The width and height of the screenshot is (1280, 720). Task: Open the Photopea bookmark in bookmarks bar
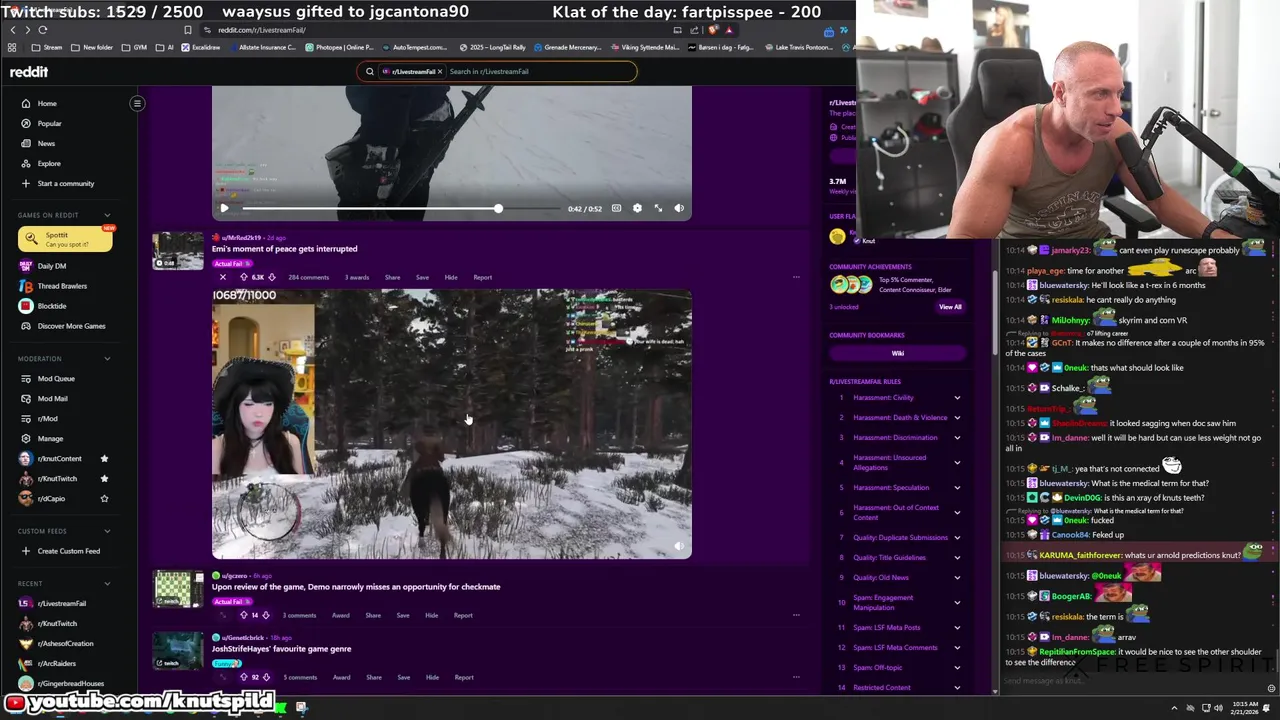(x=341, y=47)
